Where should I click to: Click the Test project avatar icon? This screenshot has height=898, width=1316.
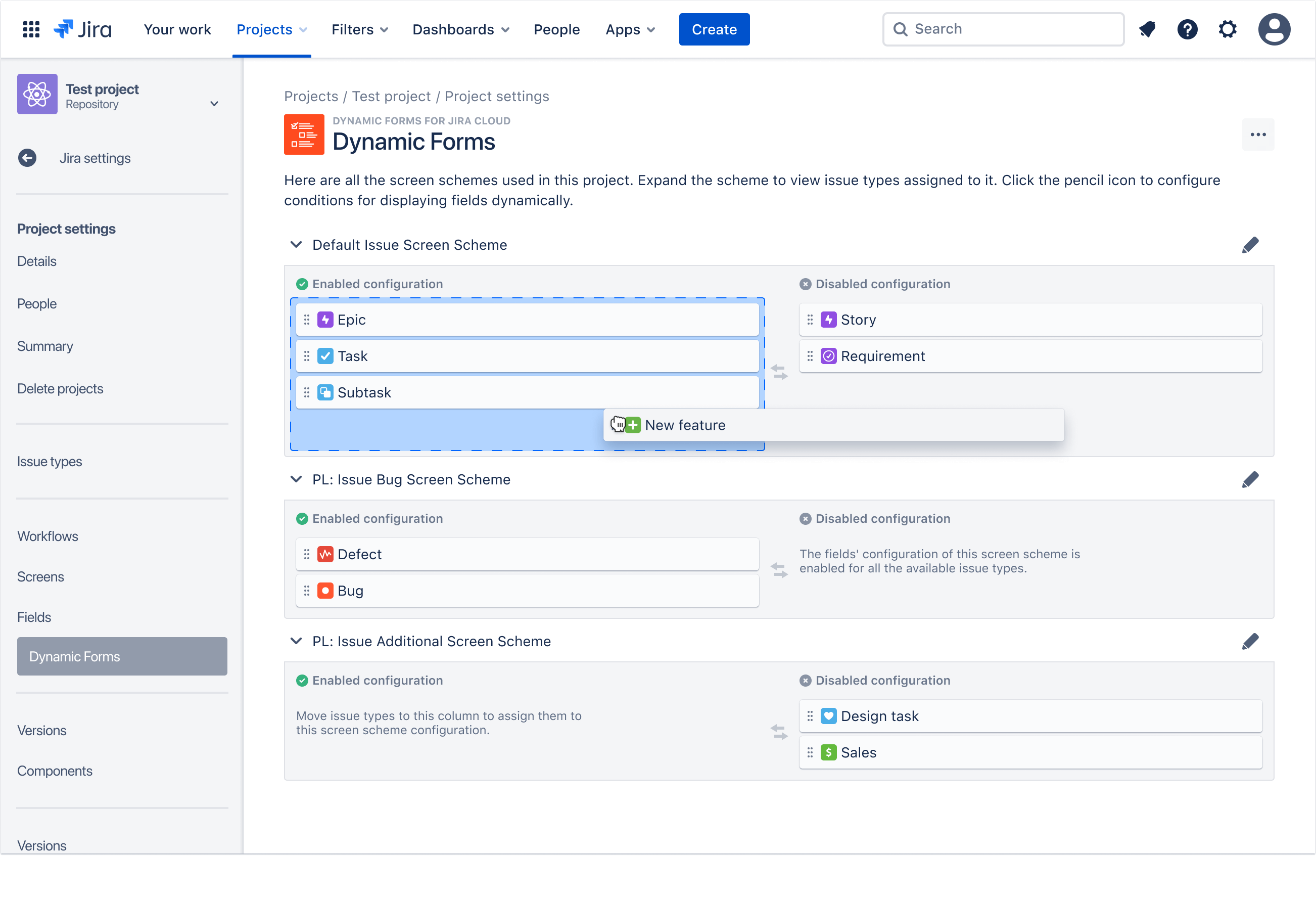pos(37,94)
